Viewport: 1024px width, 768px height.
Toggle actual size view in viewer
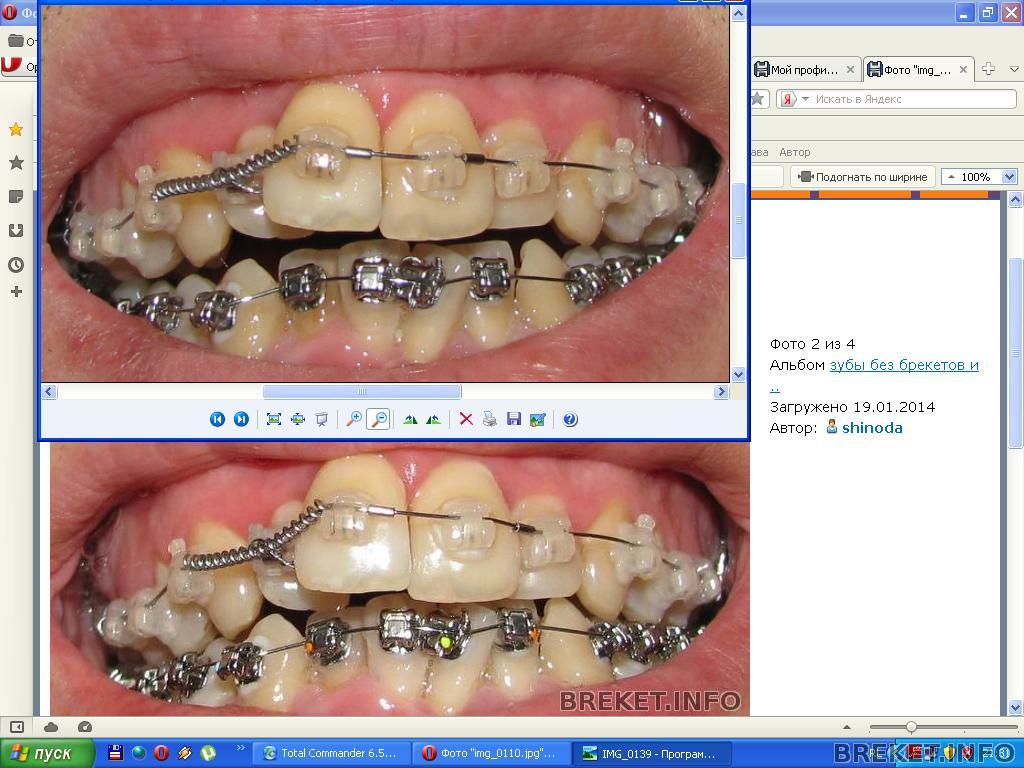coord(298,419)
